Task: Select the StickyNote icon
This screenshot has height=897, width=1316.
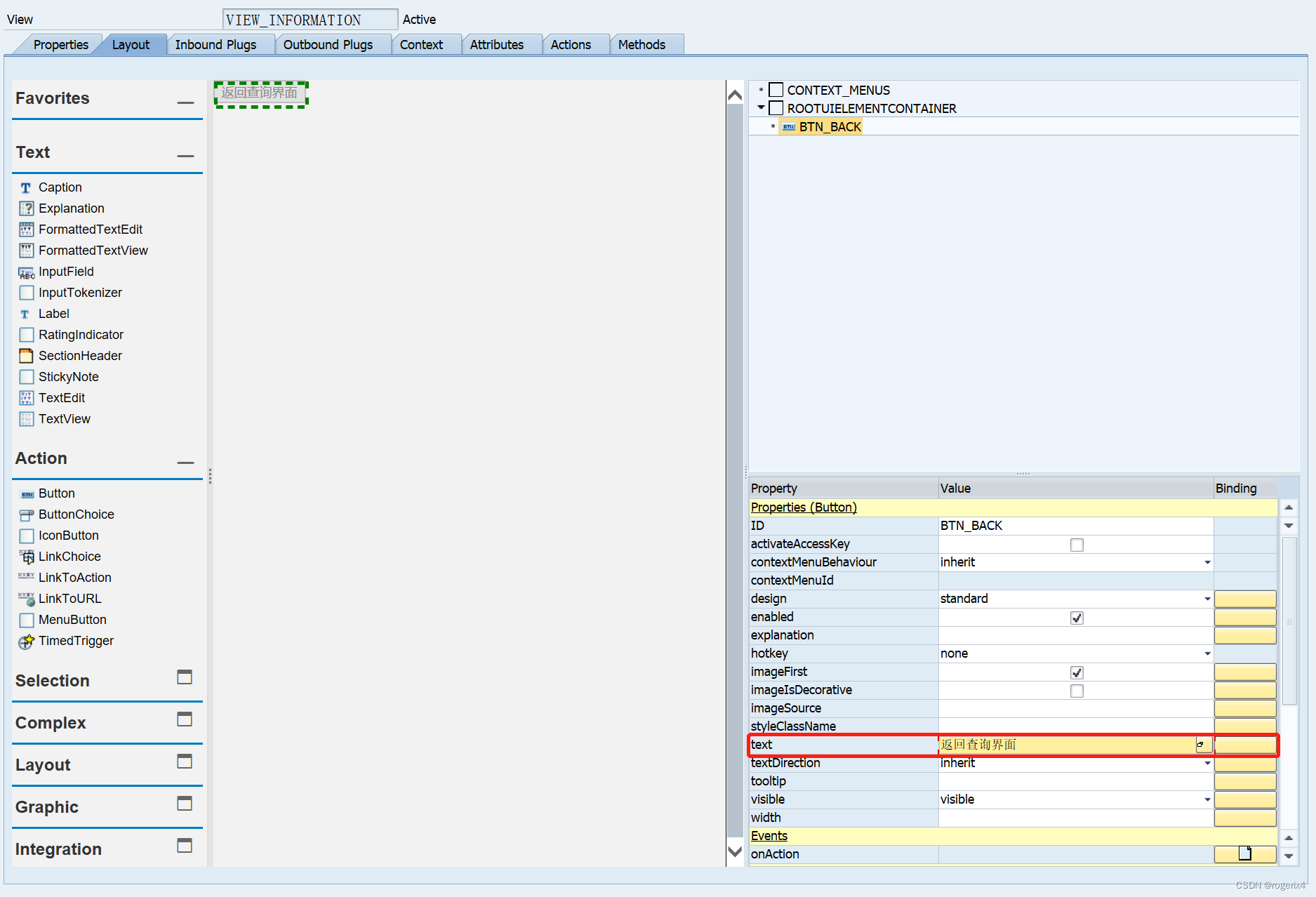Action: point(26,377)
